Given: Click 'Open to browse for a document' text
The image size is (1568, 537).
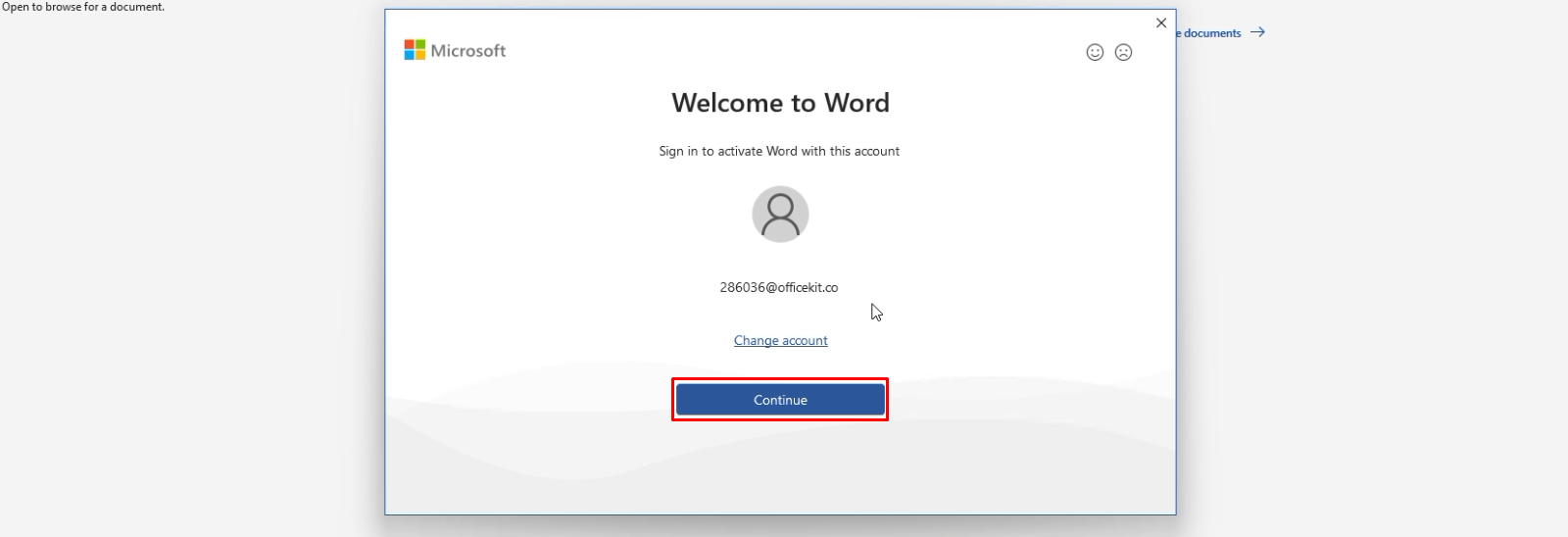Looking at the screenshot, I should 83,7.
